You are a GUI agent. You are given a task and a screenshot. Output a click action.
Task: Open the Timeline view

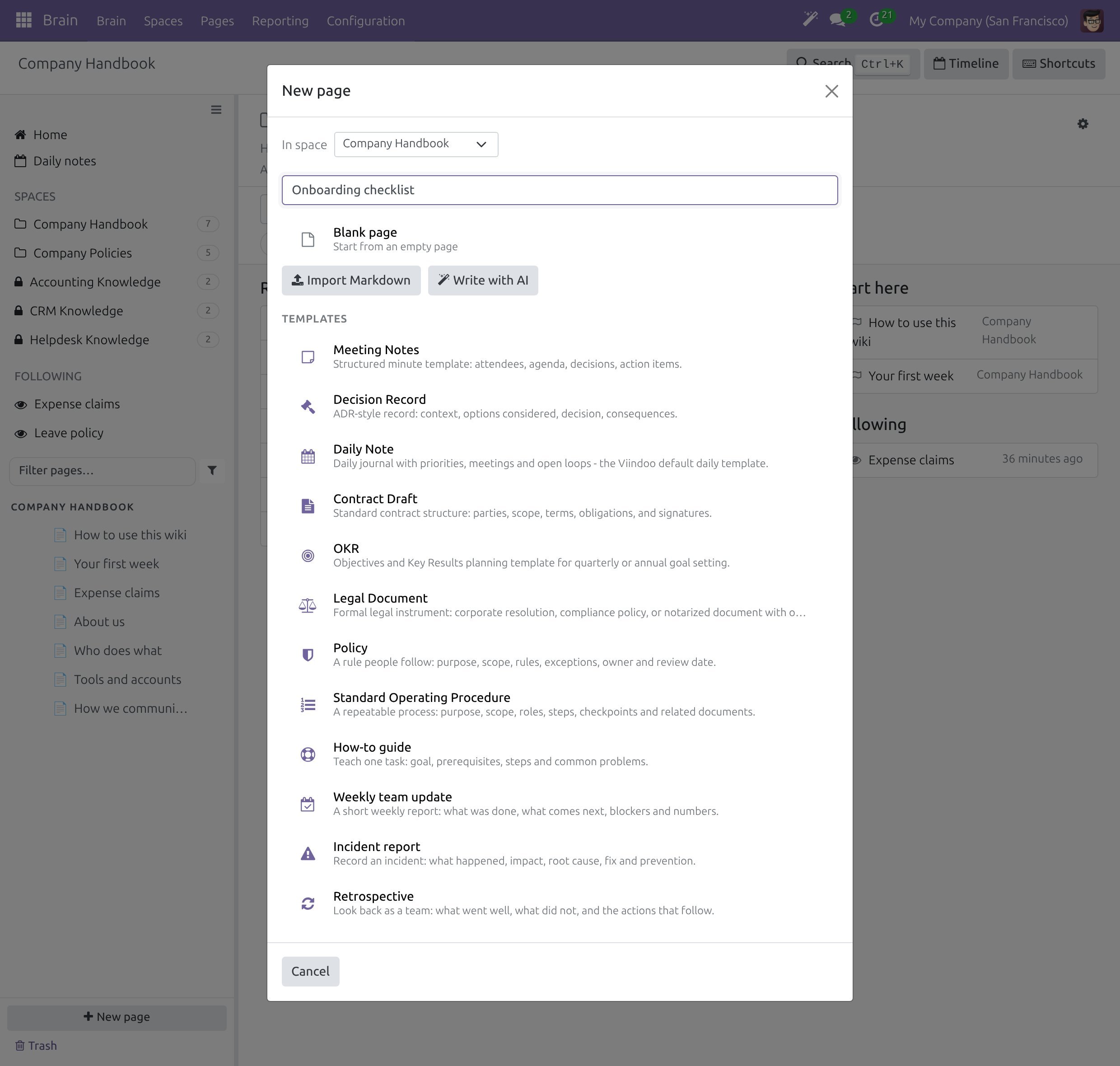[966, 64]
